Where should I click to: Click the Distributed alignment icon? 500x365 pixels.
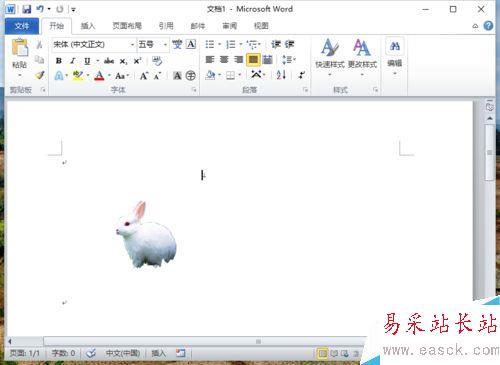pyautogui.click(x=267, y=60)
